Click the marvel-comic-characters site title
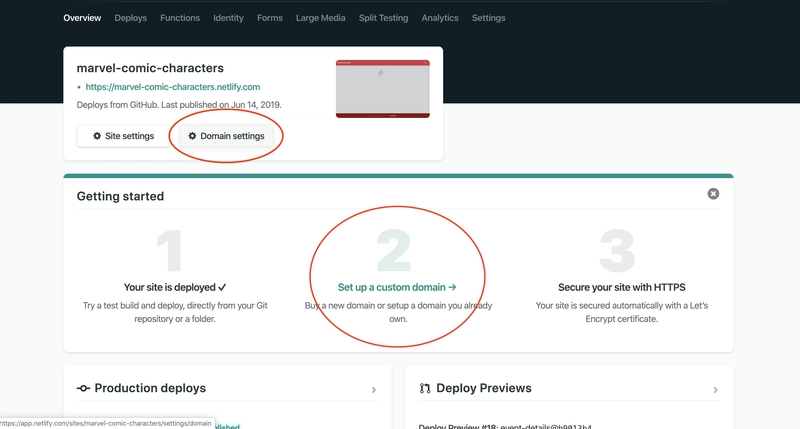 click(150, 68)
